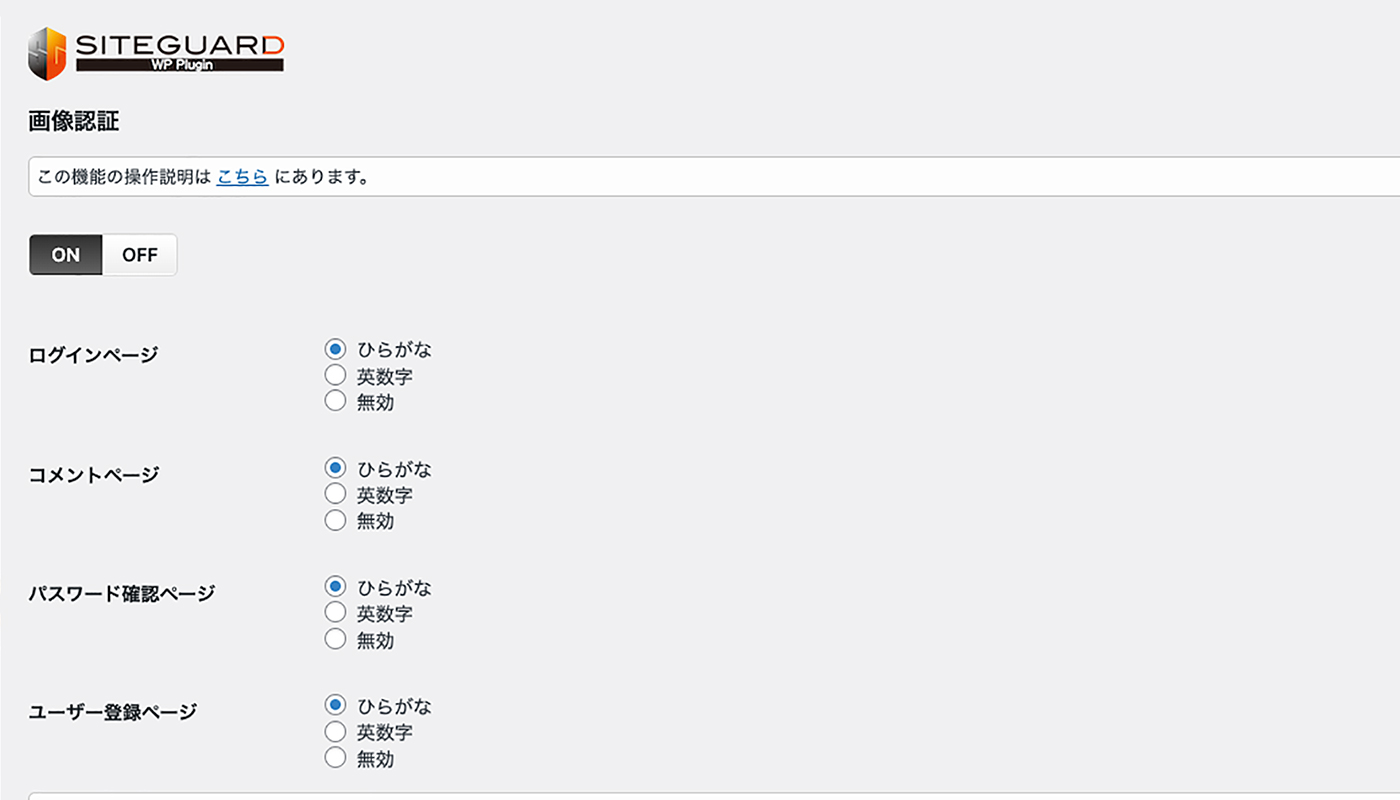1400x800 pixels.
Task: Turn image authentication OFF
Action: tap(139, 254)
